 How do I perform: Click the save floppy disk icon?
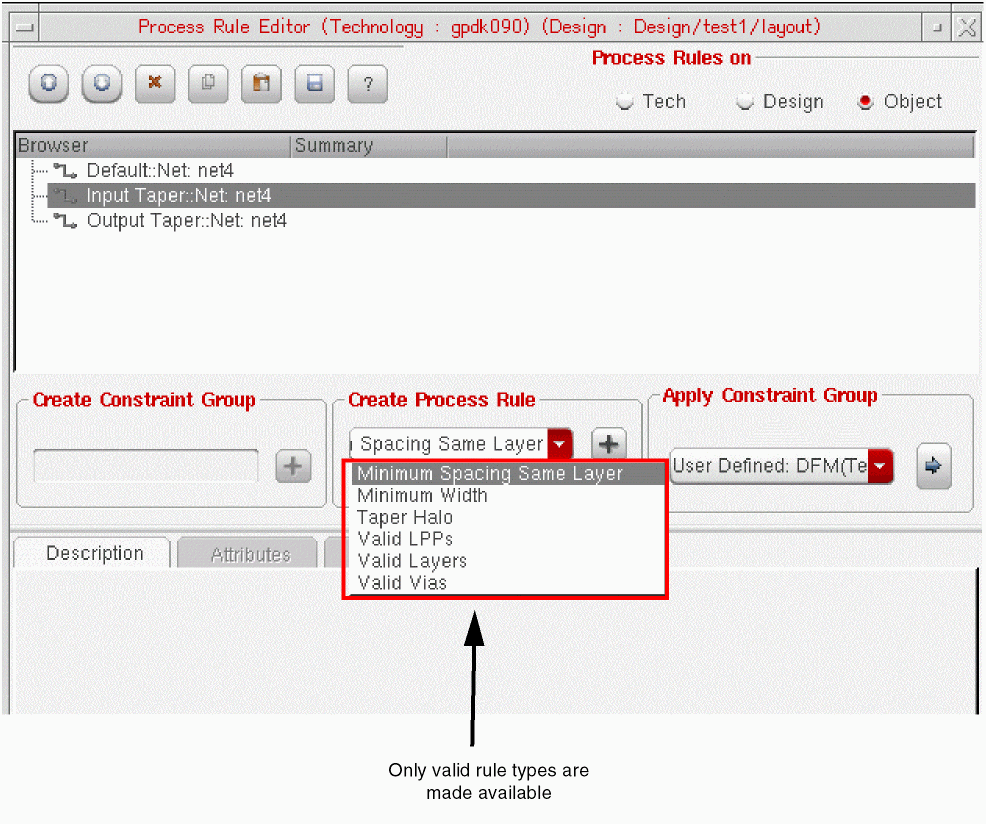314,83
